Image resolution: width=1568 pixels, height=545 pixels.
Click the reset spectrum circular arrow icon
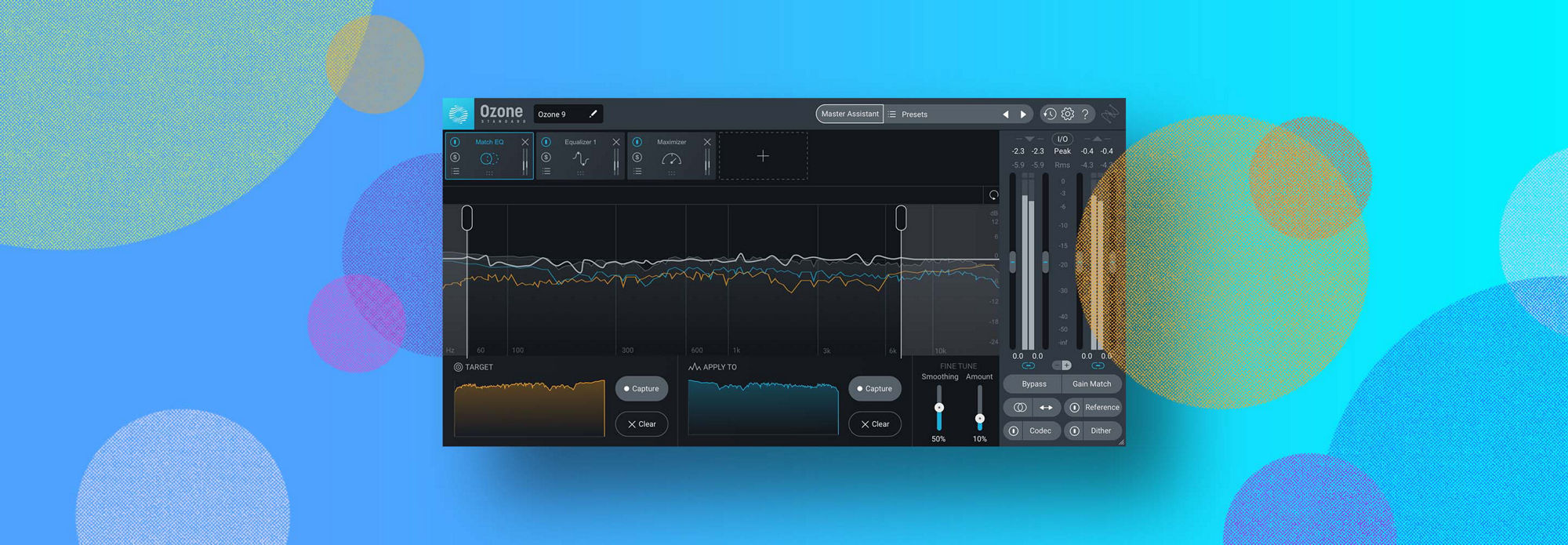click(993, 195)
